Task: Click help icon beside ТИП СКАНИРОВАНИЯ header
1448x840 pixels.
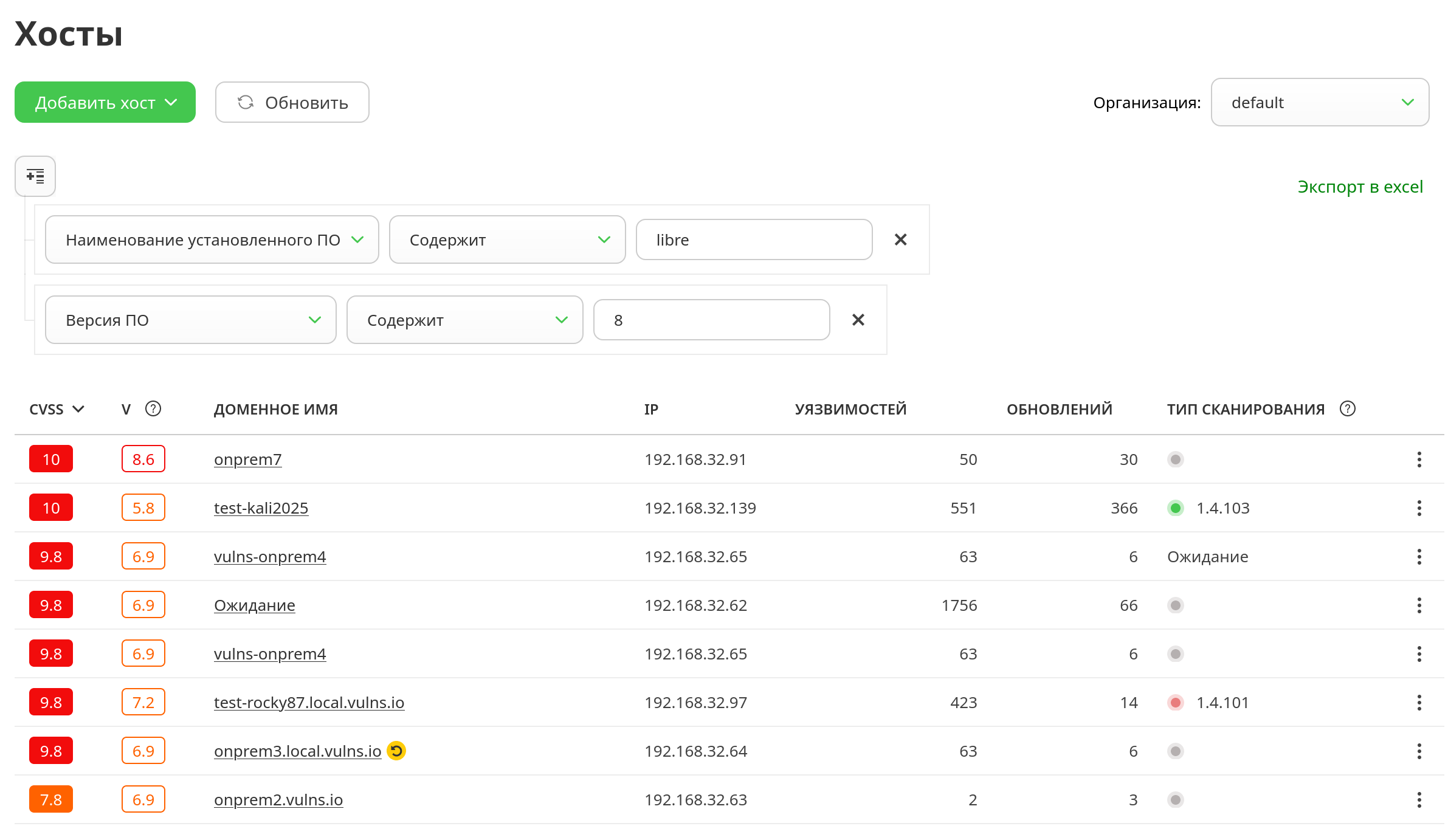Action: coord(1347,409)
